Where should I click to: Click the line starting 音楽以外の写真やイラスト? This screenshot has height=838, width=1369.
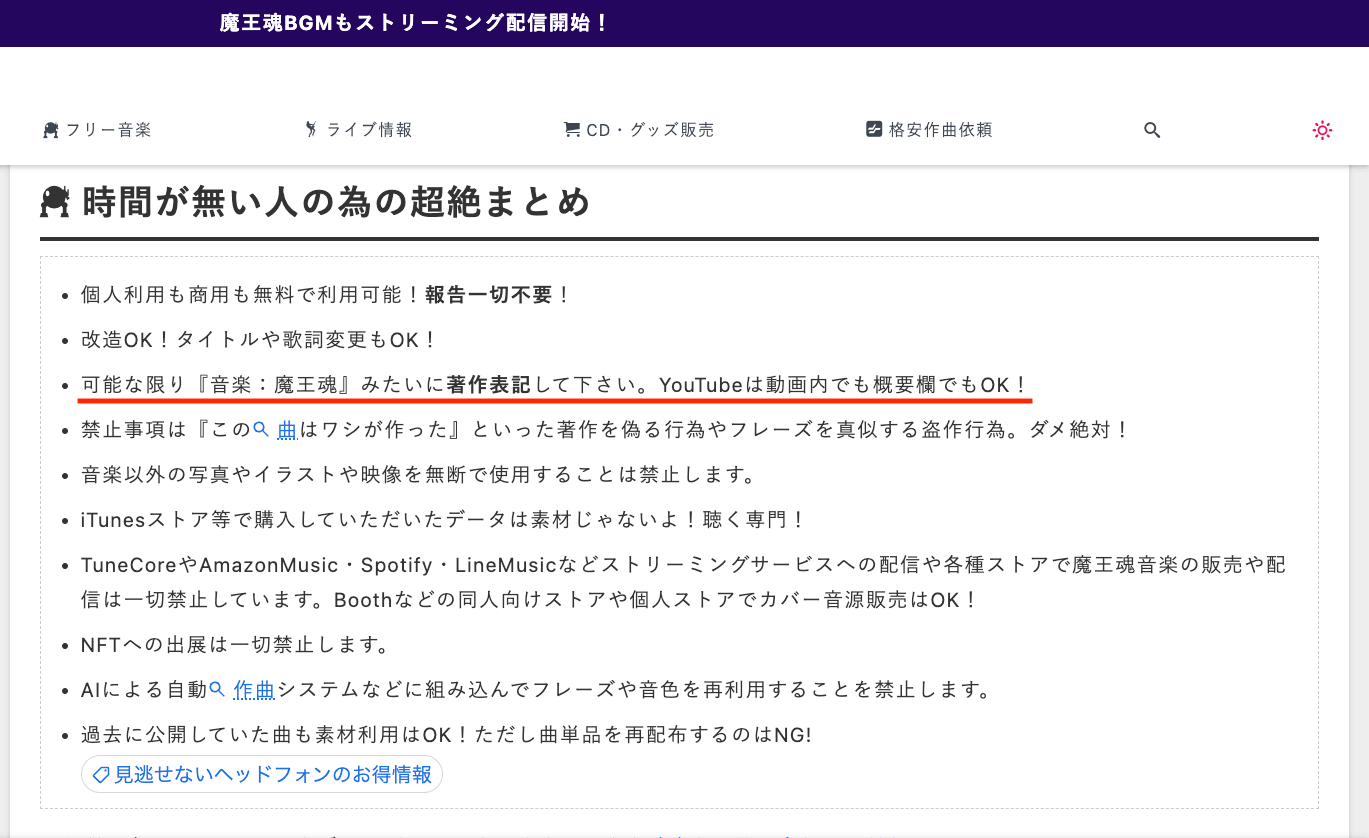tap(418, 475)
